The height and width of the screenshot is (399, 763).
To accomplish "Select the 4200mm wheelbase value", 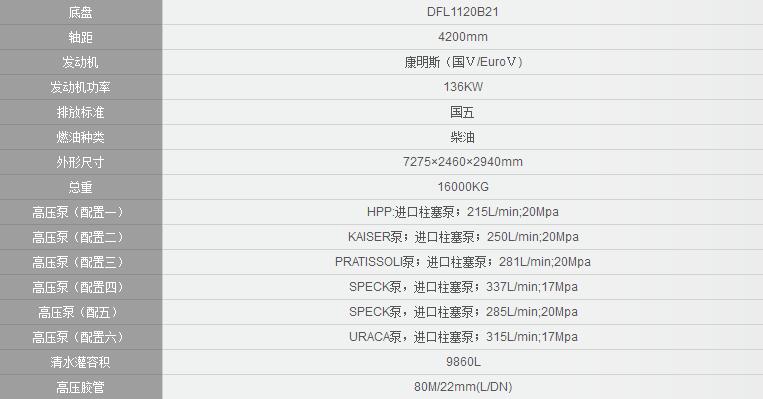I will (x=463, y=37).
